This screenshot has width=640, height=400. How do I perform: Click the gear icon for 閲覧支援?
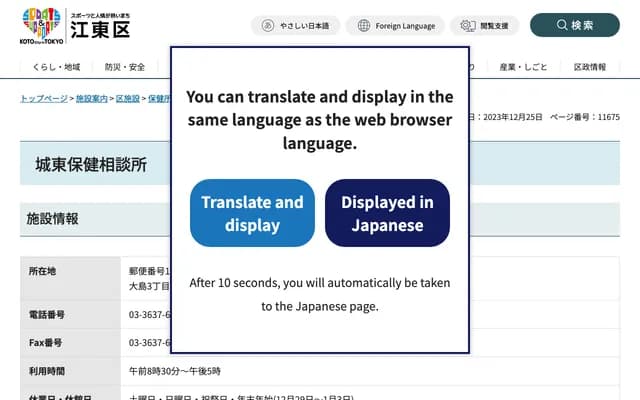click(467, 26)
